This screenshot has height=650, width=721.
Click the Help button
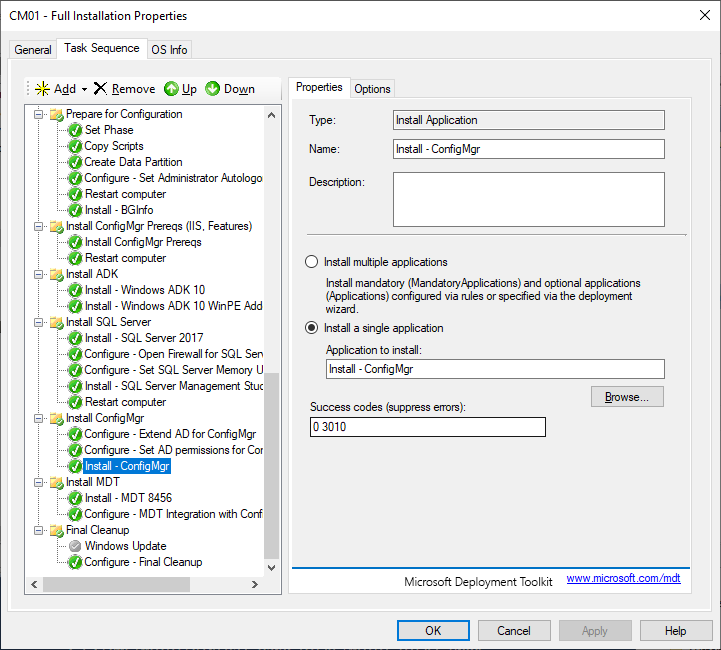(676, 631)
